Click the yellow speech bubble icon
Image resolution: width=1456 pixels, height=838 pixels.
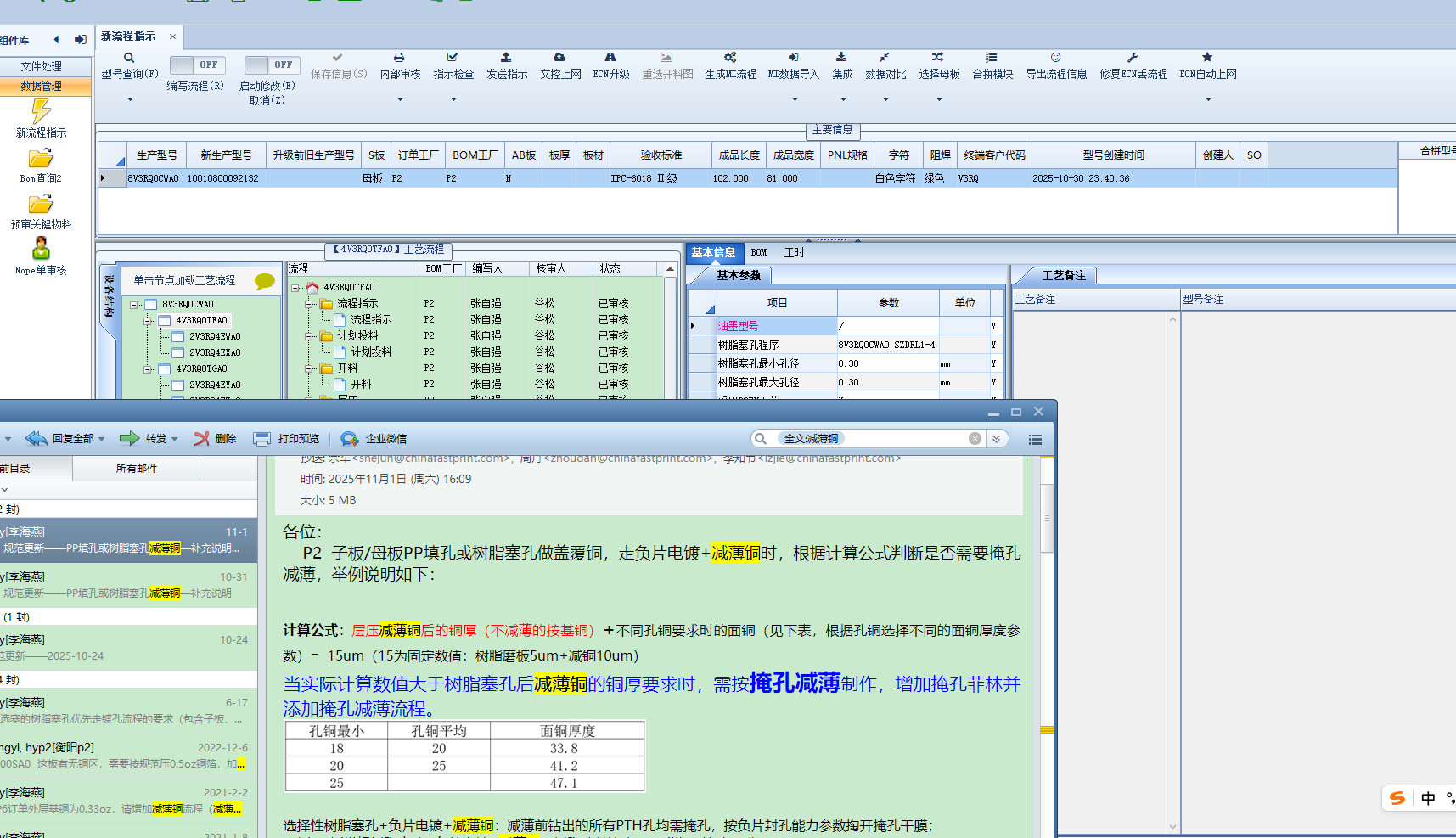click(265, 281)
